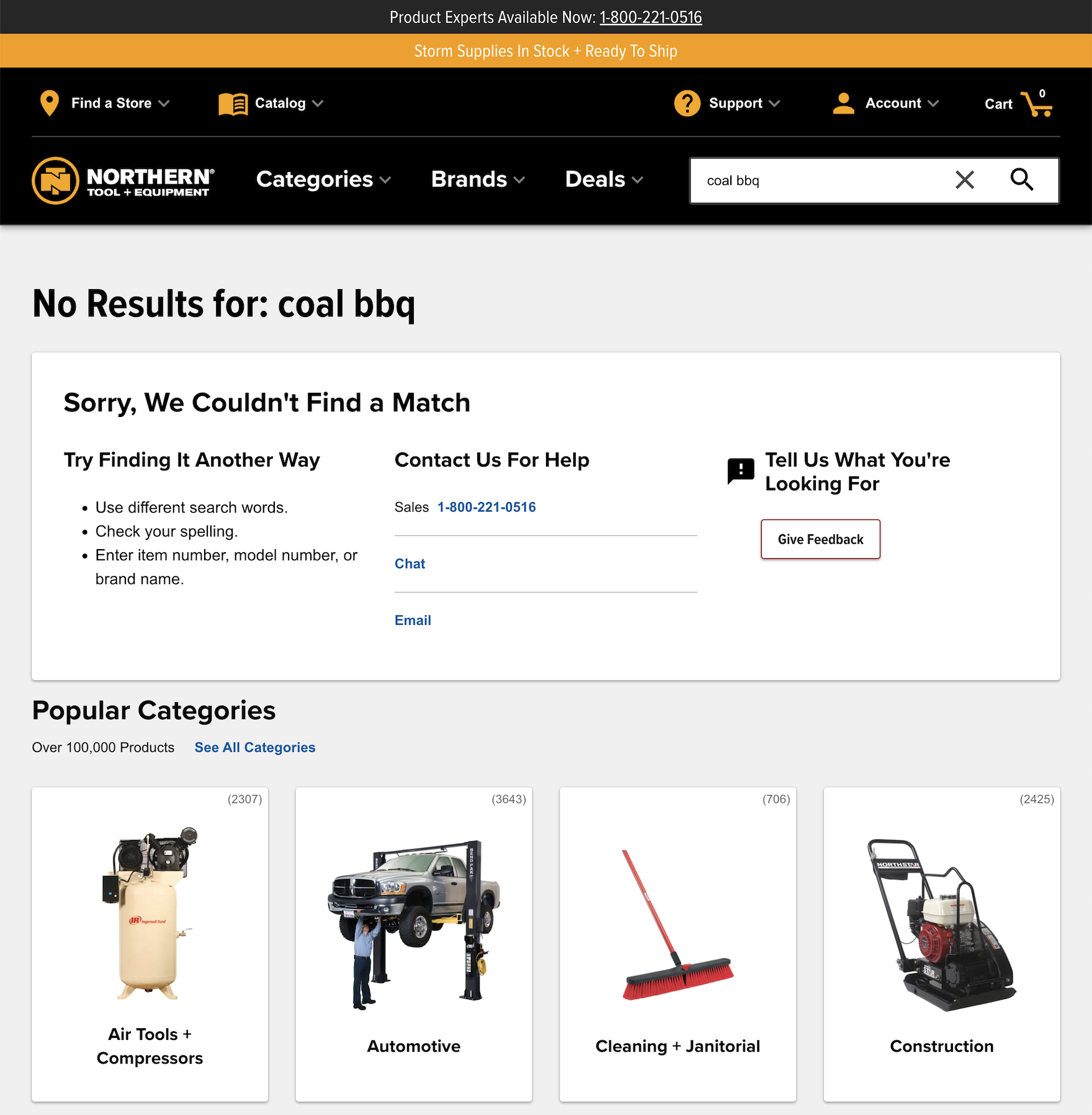Clear the search field with X icon
Screen dimensions: 1092x1115
click(x=965, y=180)
